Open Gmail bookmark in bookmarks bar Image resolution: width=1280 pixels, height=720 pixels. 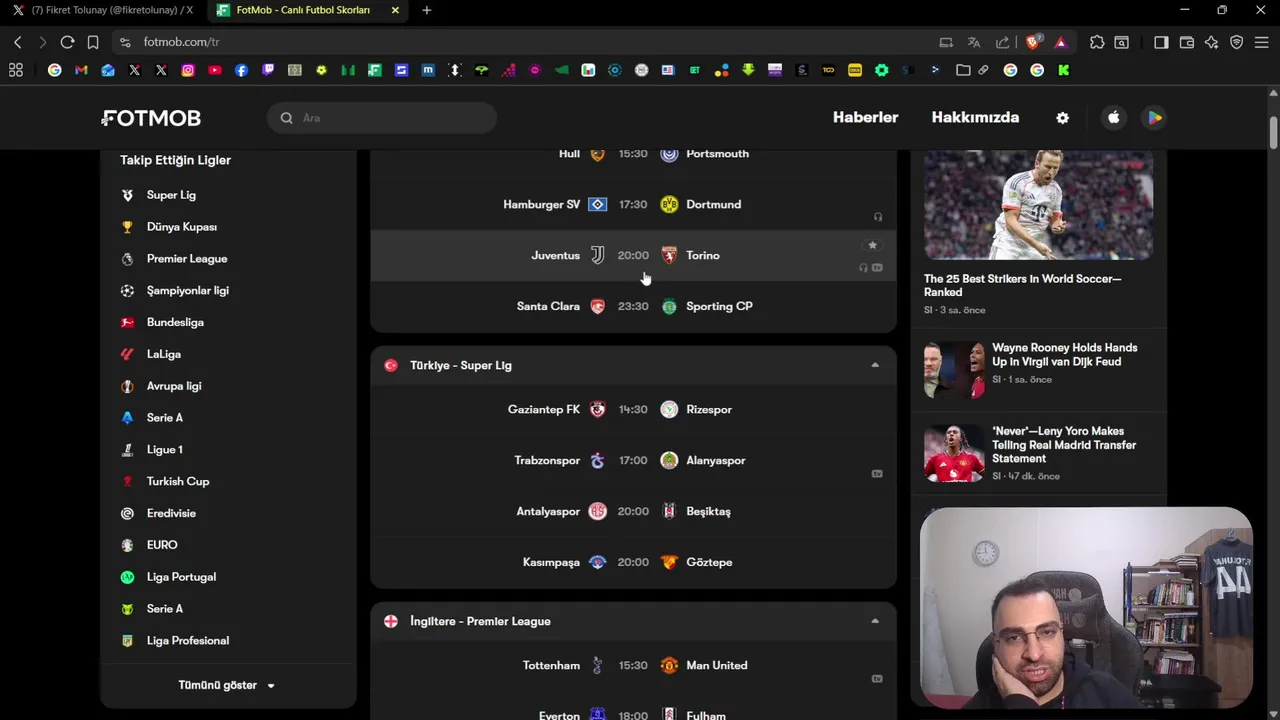point(81,70)
